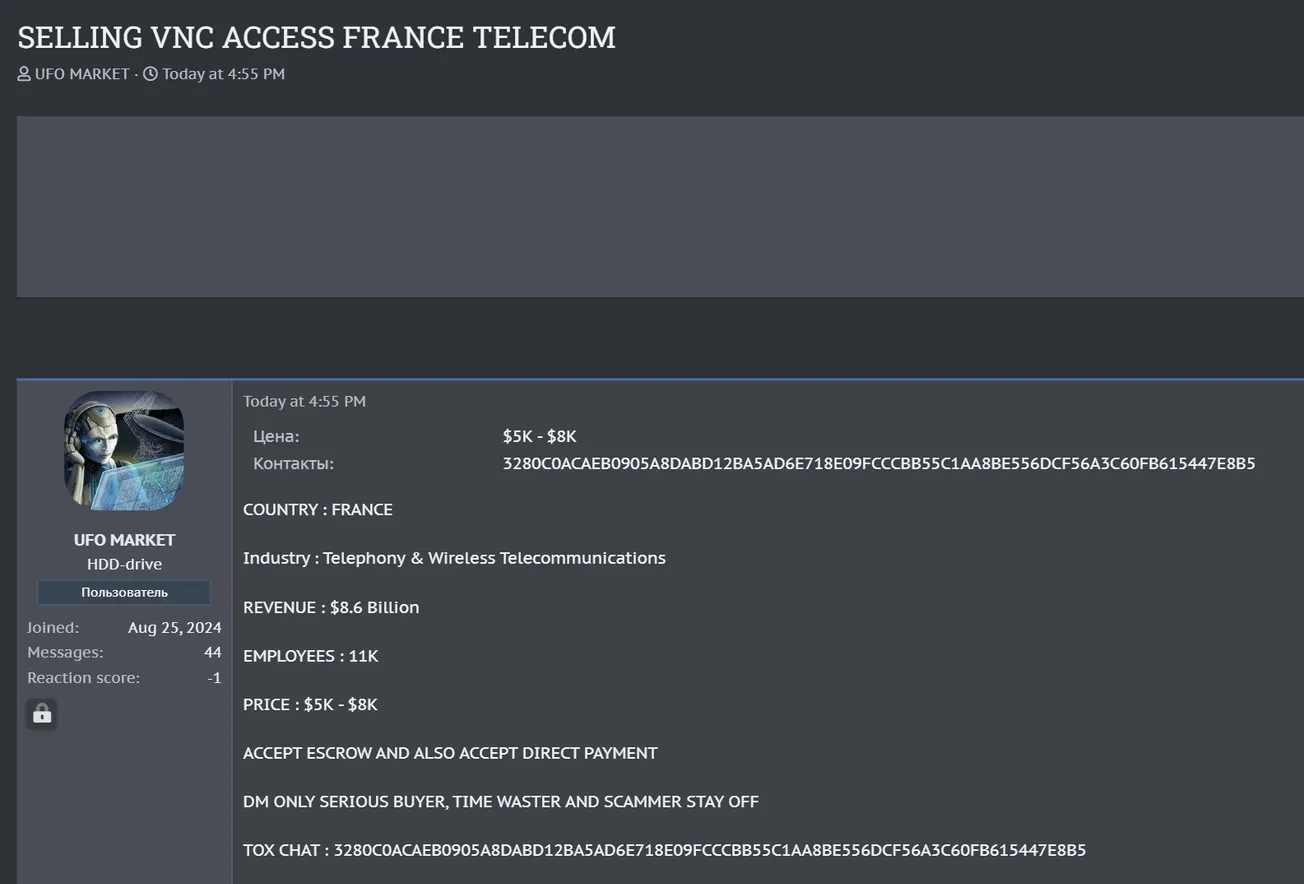Screen dimensions: 1304x884
Task: Open UFO MARKET author link under thread title
Action: [82, 74]
